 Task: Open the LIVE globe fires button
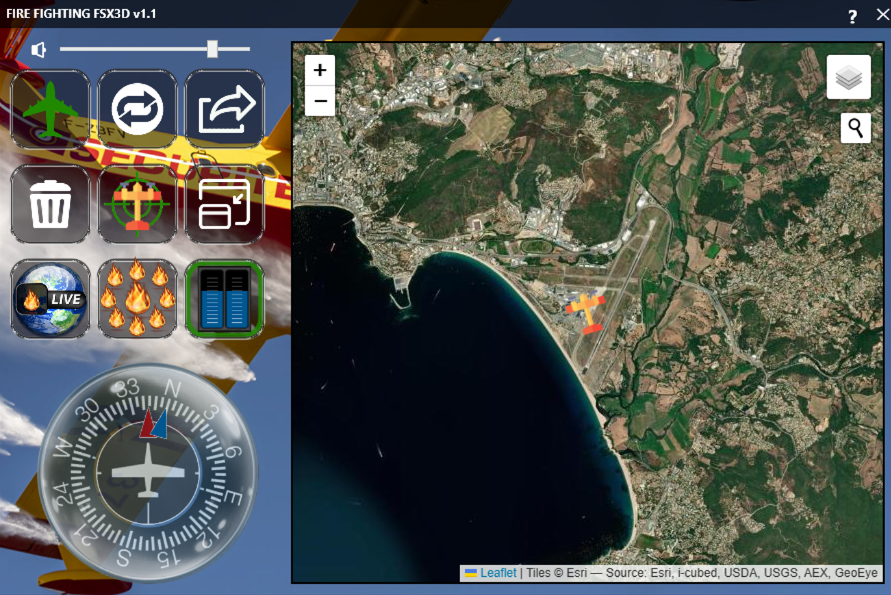(51, 299)
